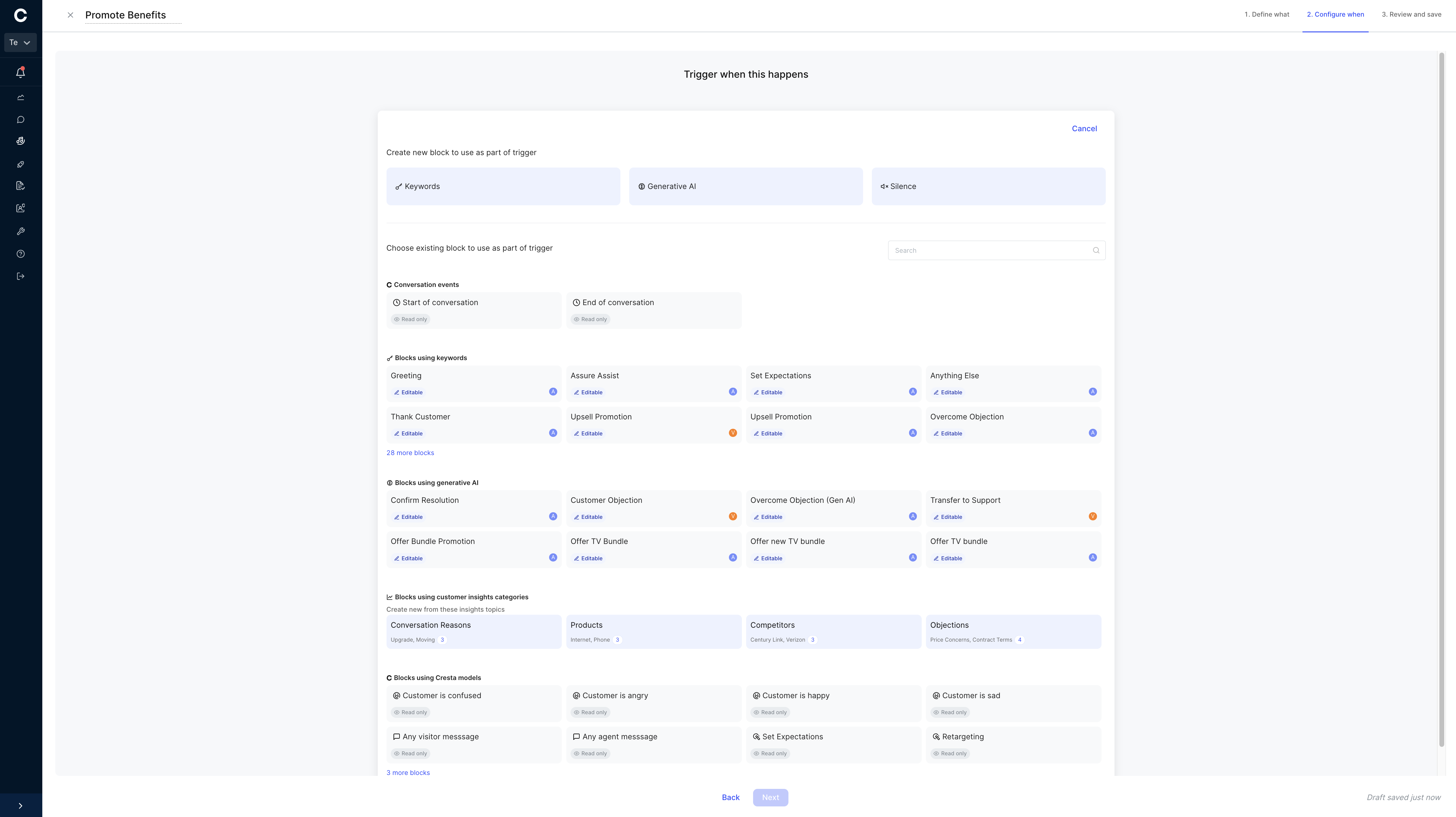
Task: Click the Back button
Action: (730, 797)
